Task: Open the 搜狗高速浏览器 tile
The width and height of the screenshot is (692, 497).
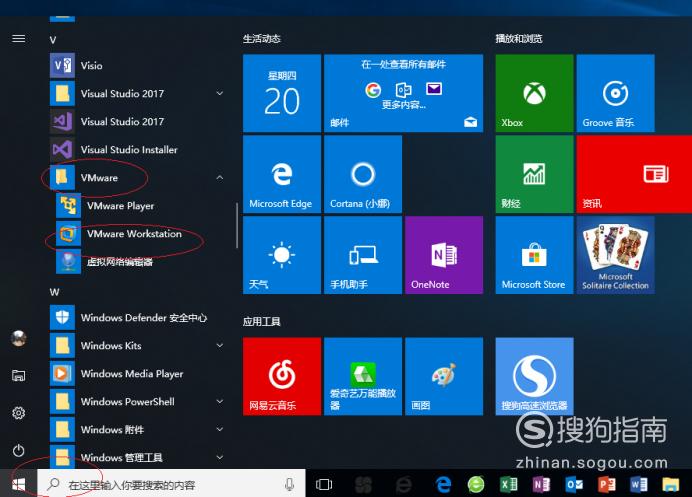Action: [x=534, y=376]
